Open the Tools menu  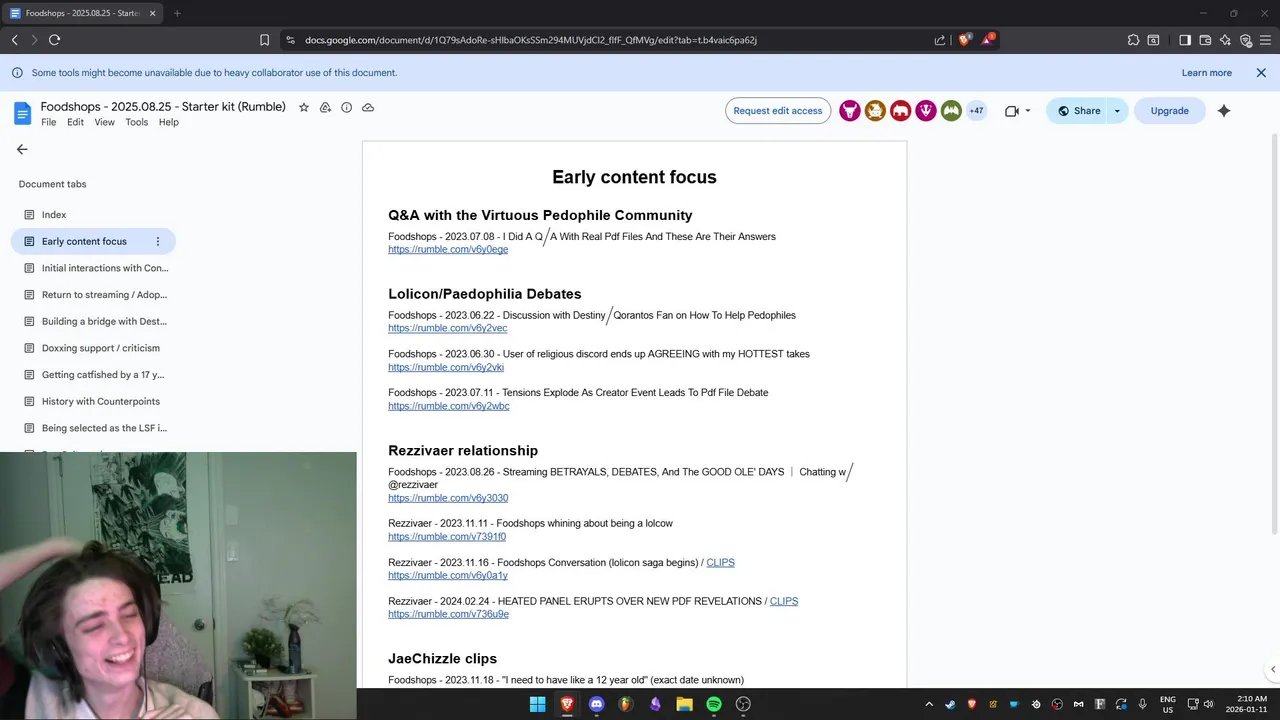(137, 122)
